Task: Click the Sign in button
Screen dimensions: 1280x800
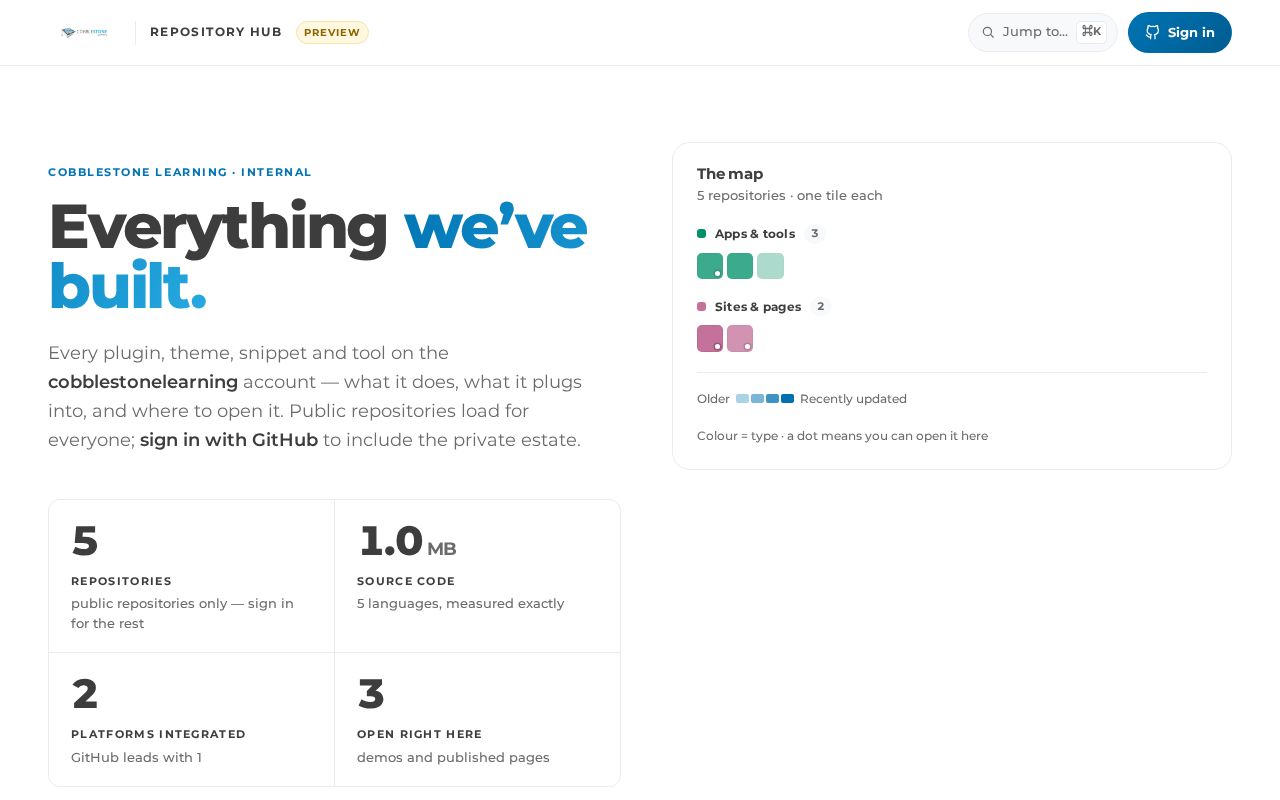Action: point(1180,32)
